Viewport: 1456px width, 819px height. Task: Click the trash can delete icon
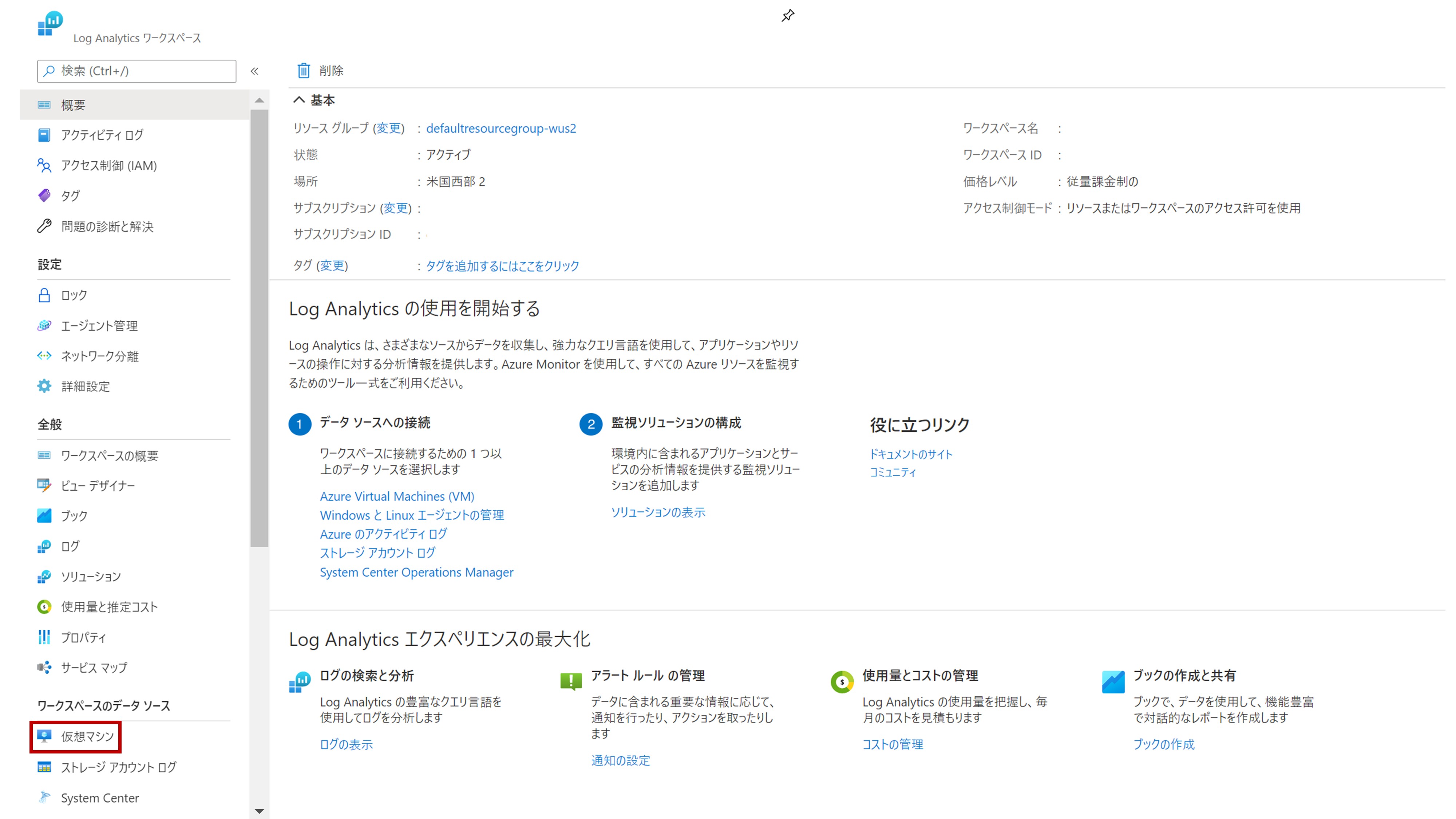click(x=304, y=71)
